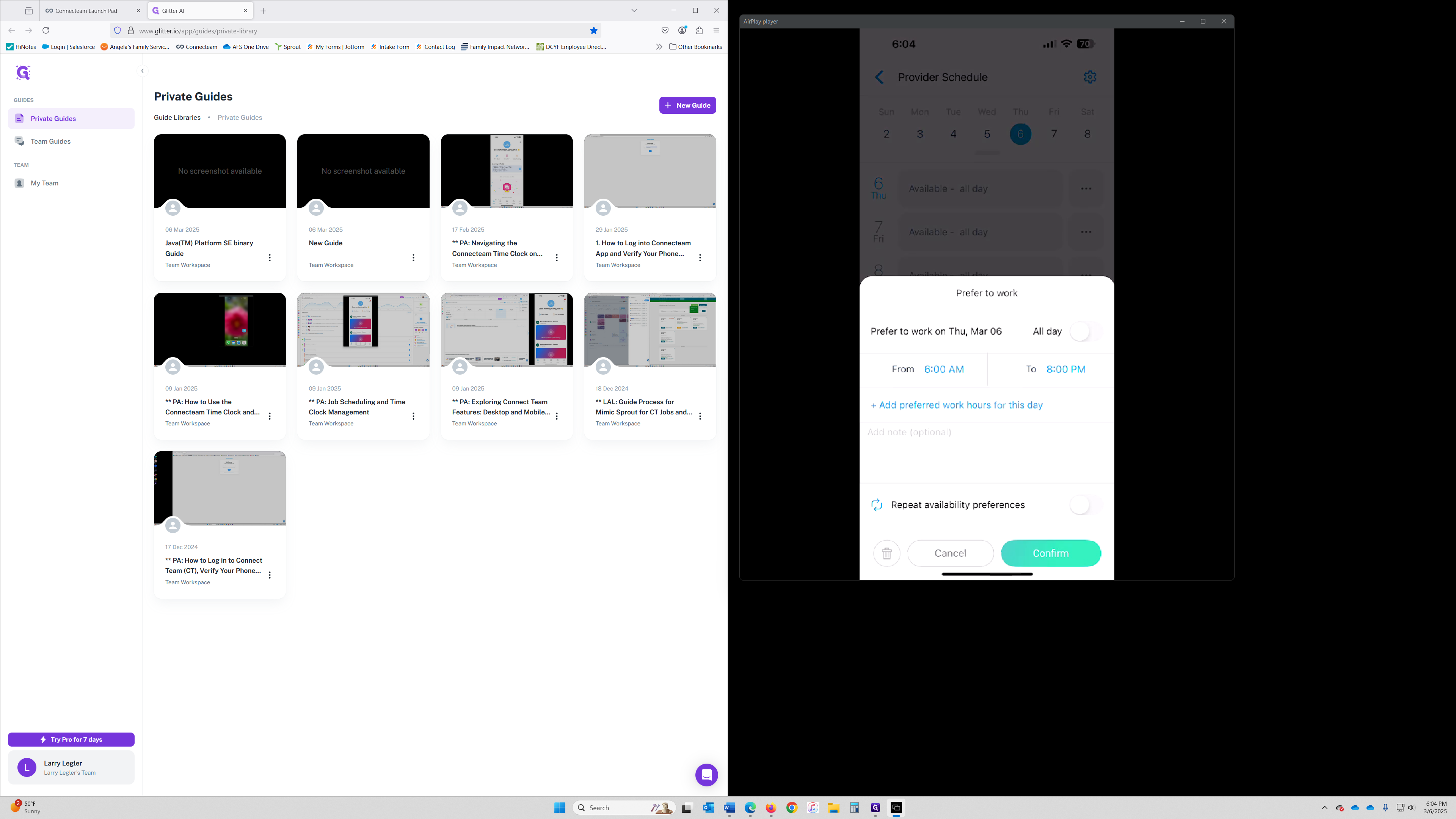Click the browser address bar URL

(x=198, y=31)
